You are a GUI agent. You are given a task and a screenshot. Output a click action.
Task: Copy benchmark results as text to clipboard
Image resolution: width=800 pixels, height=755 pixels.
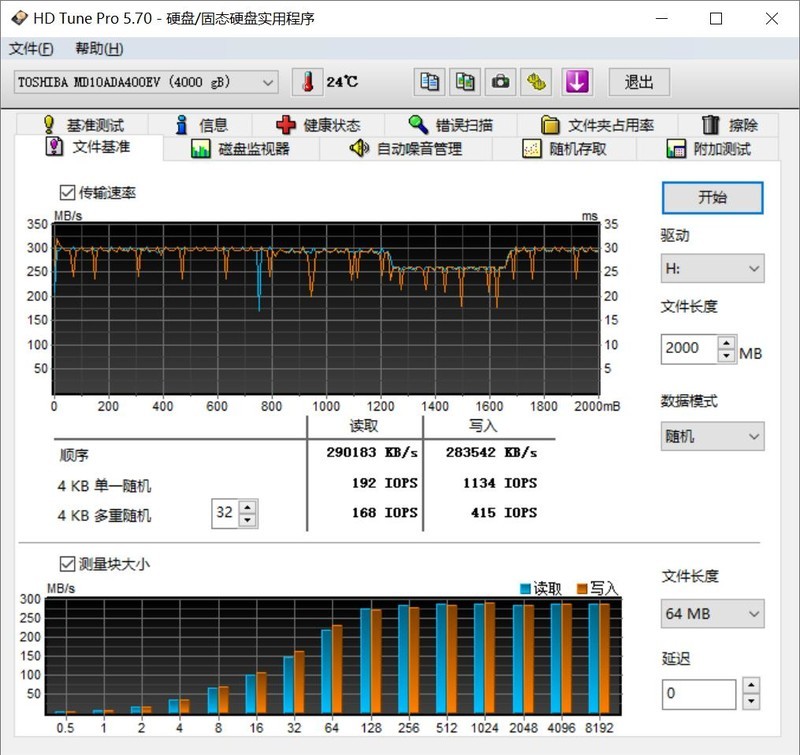(x=428, y=82)
